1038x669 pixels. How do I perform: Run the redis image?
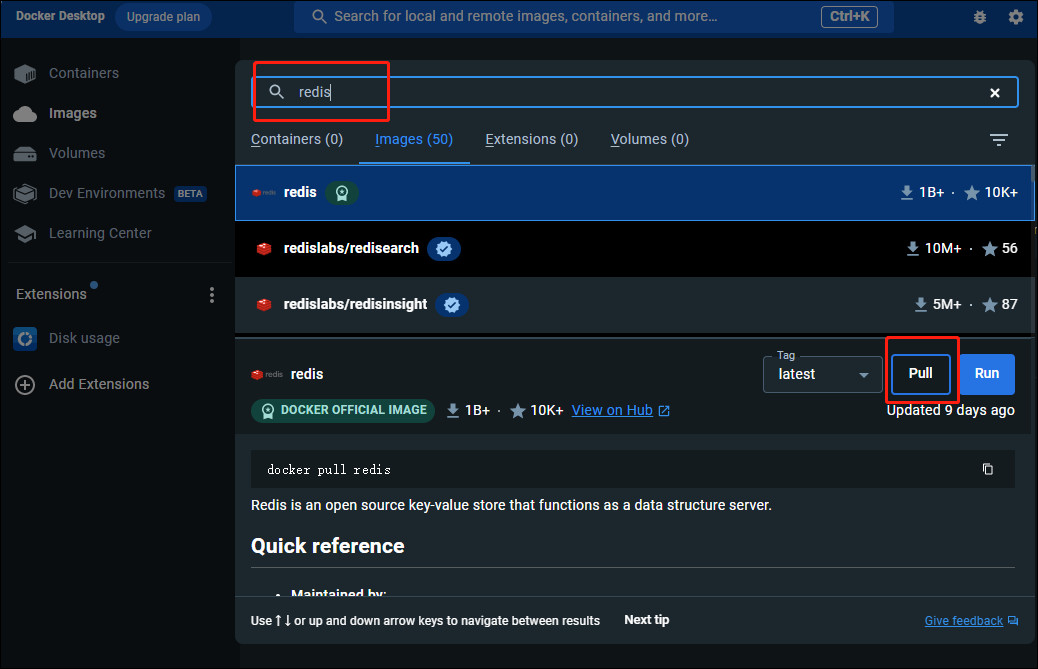[x=986, y=373]
